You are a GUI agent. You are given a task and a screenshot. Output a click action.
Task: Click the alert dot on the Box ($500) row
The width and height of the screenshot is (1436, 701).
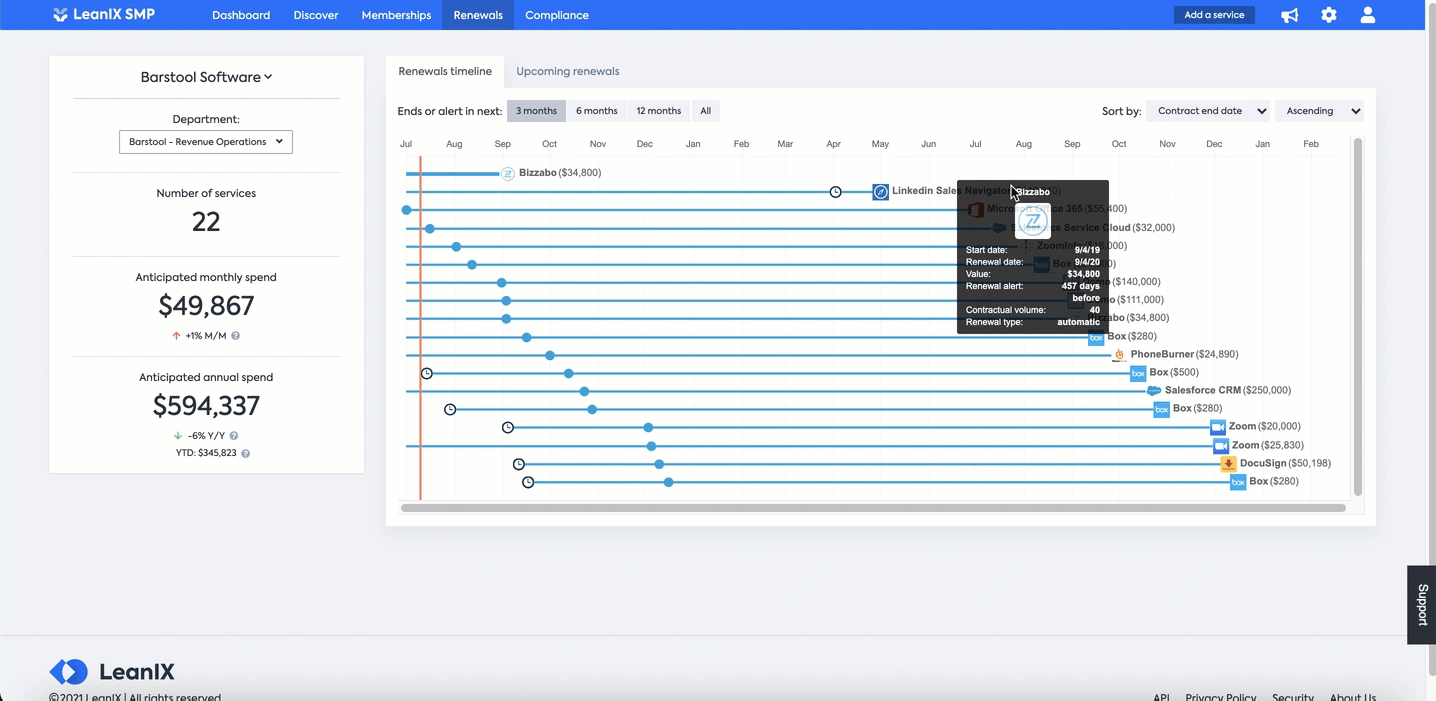click(x=568, y=373)
